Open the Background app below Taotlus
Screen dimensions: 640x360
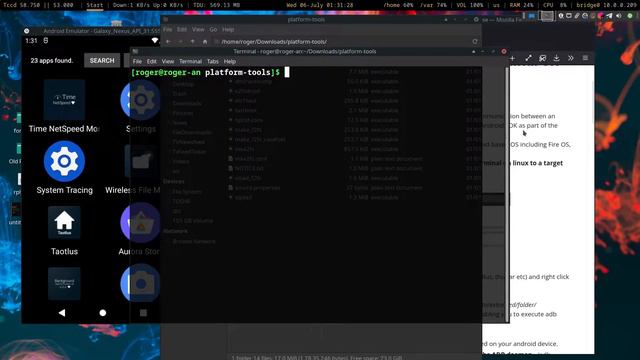click(64, 283)
